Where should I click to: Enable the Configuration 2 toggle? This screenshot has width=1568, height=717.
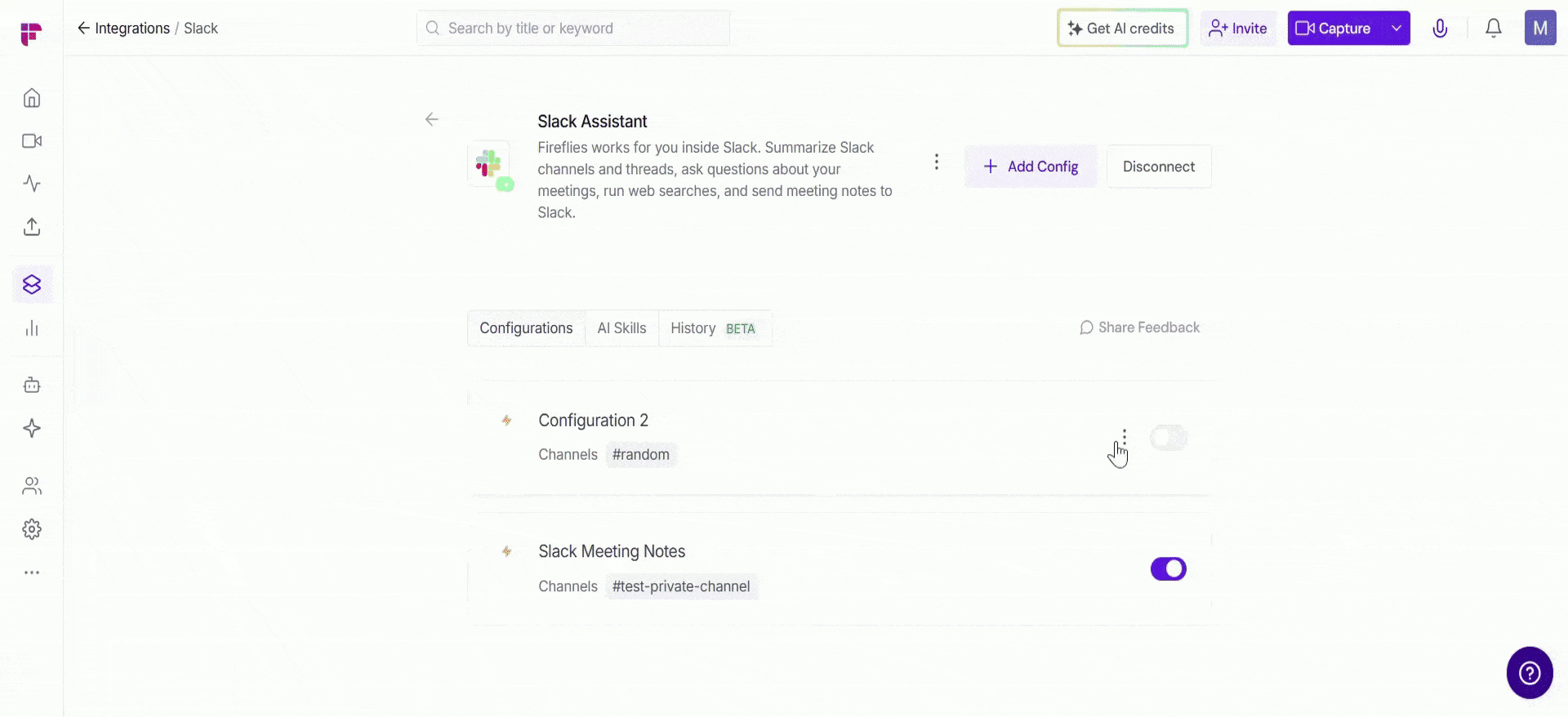click(x=1169, y=438)
